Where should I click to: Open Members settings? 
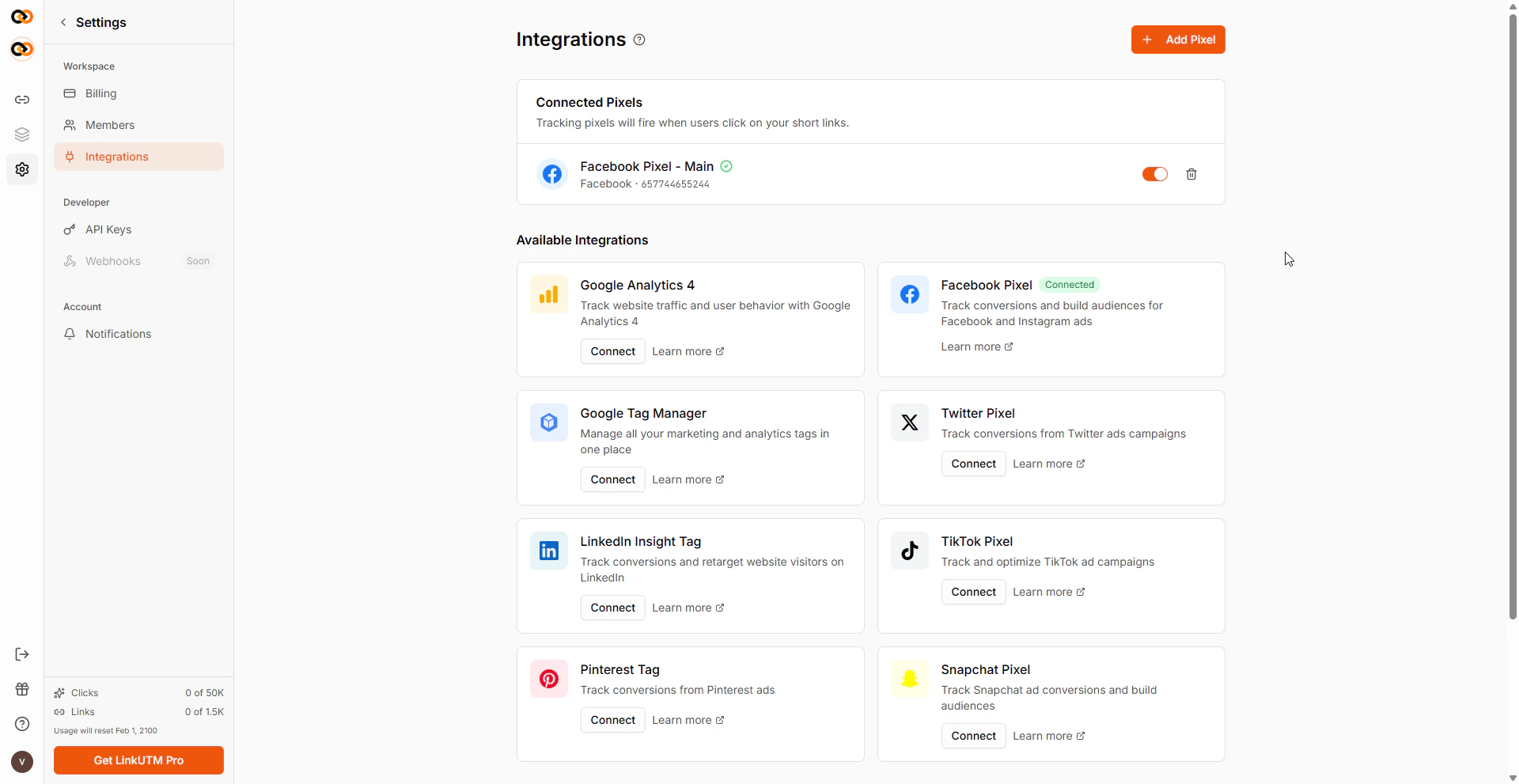pyautogui.click(x=138, y=125)
